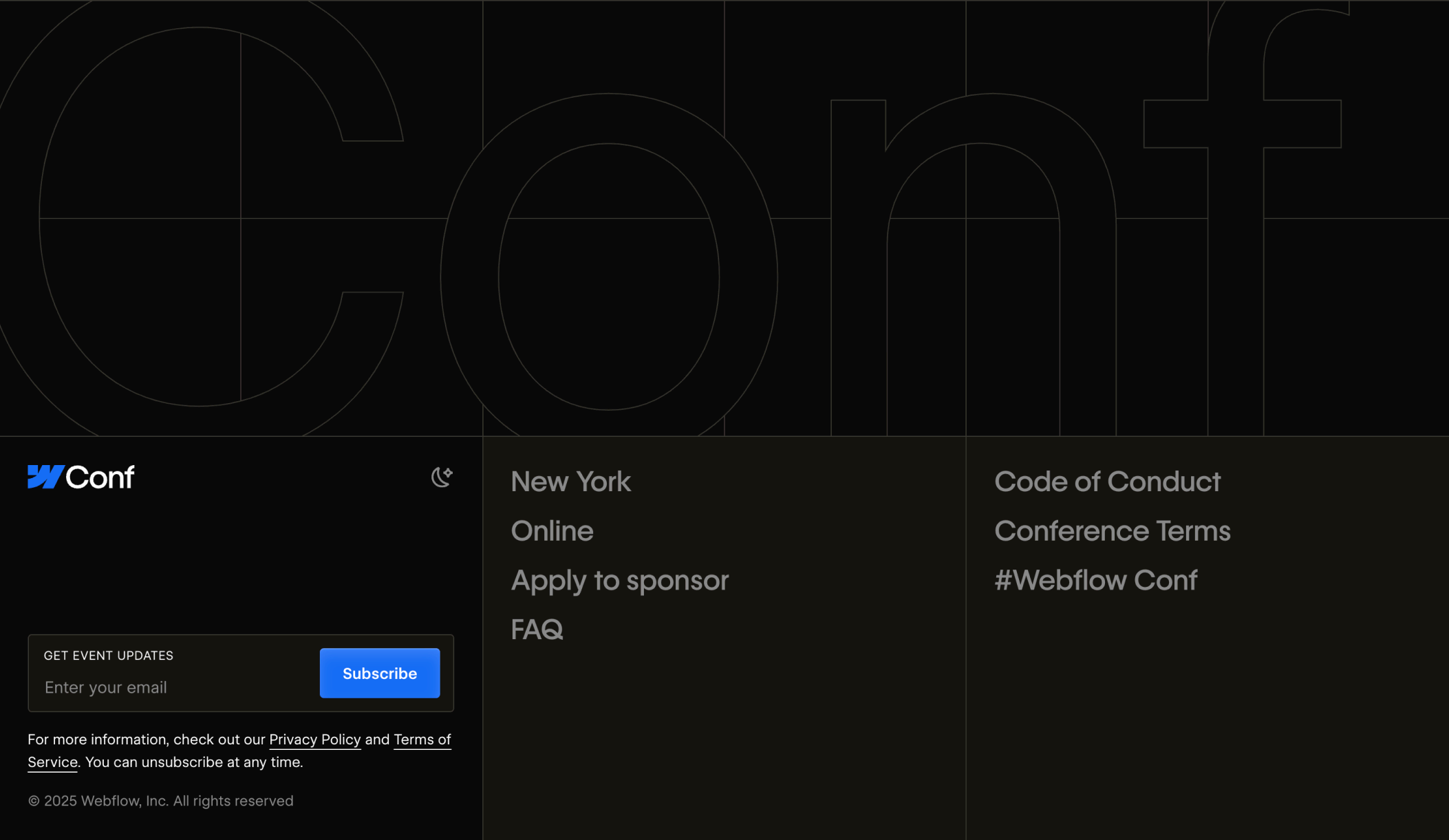The height and width of the screenshot is (840, 1449).
Task: Click the GET EVENT UPDATES label
Action: [109, 656]
